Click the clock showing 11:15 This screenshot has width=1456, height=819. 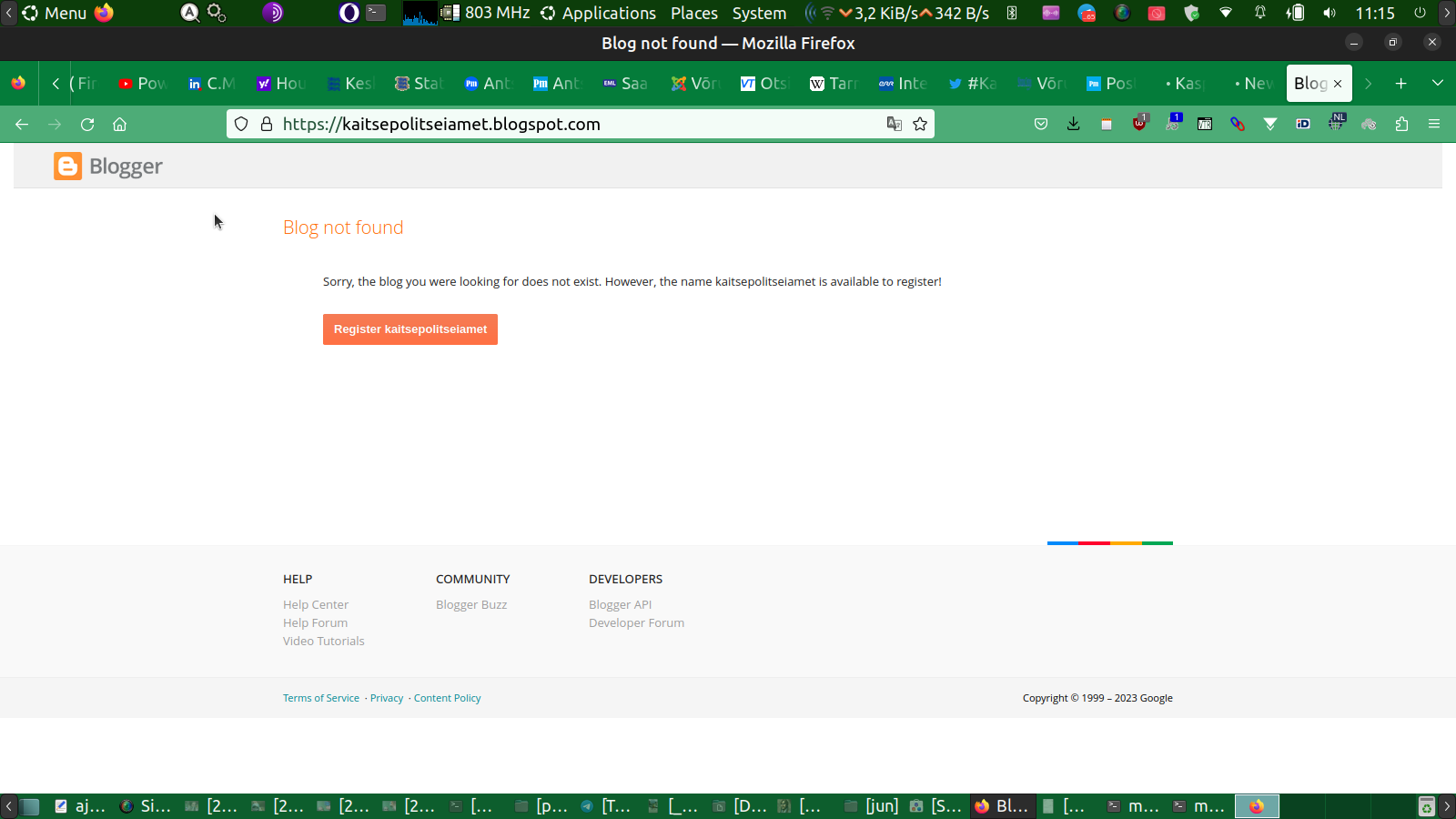tap(1375, 13)
